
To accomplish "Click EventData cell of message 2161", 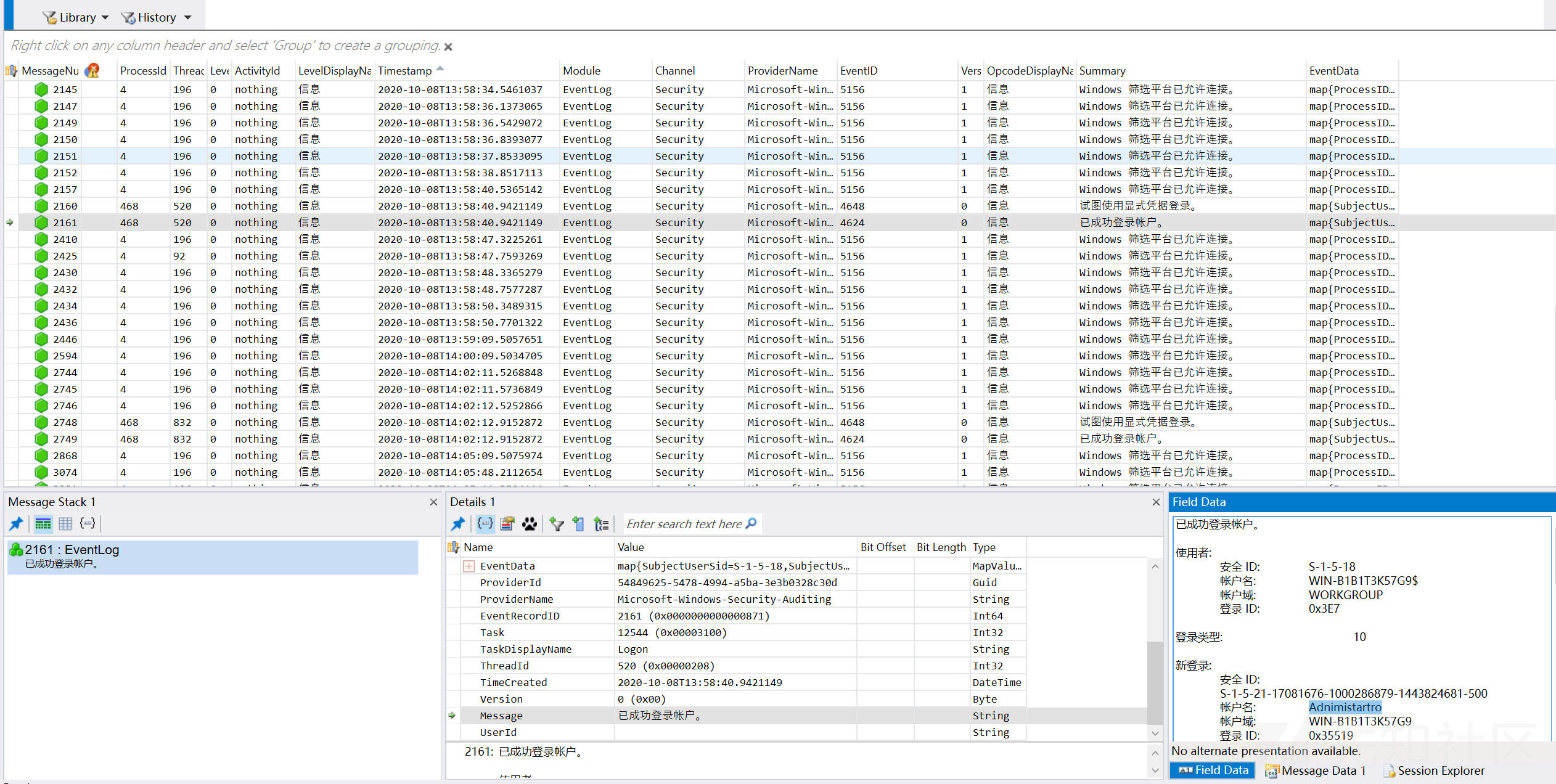I will (x=1352, y=223).
